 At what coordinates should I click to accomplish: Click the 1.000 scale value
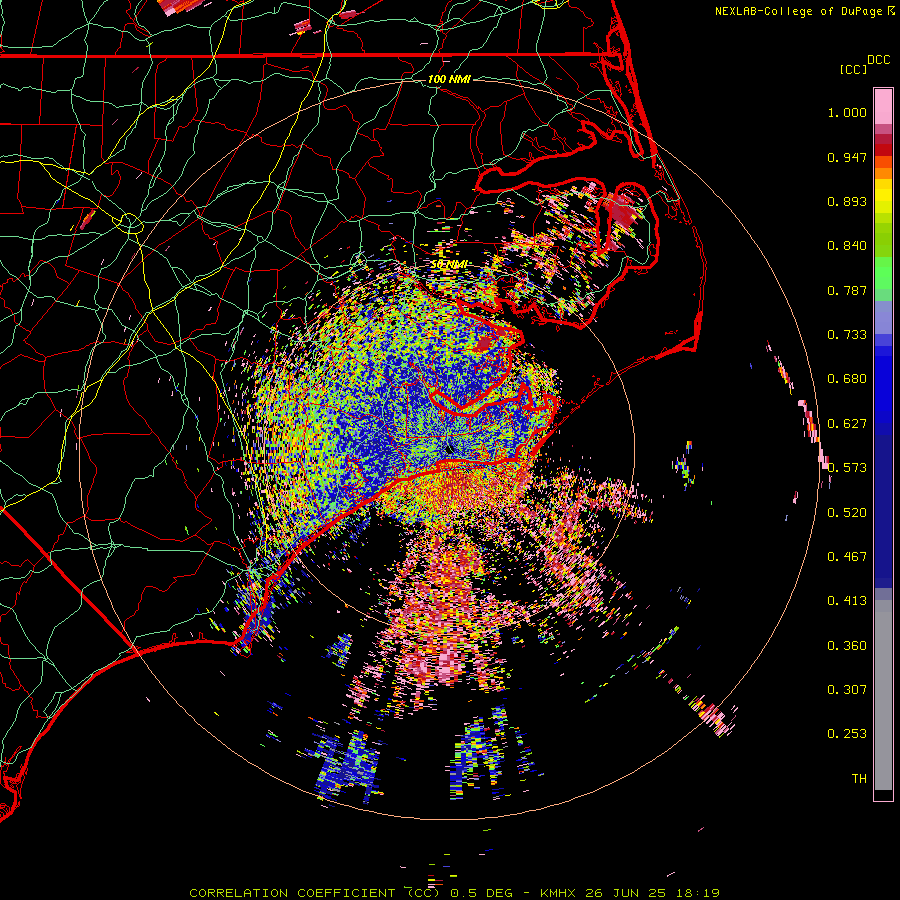coord(847,112)
